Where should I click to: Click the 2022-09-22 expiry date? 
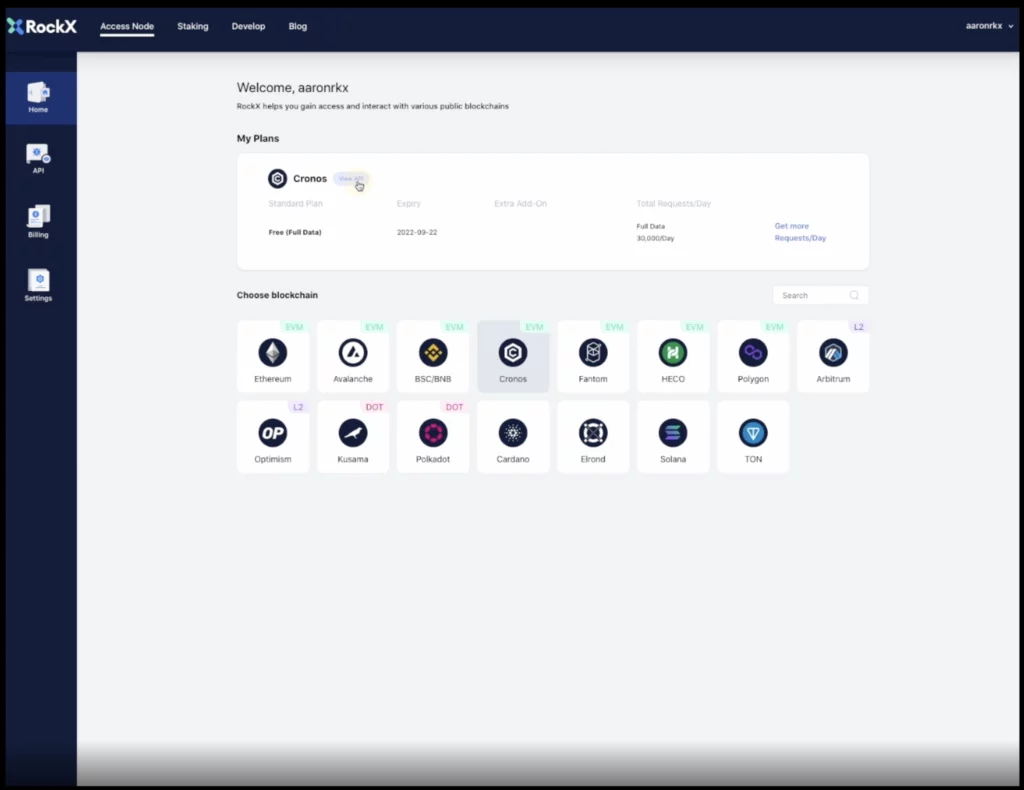[417, 232]
